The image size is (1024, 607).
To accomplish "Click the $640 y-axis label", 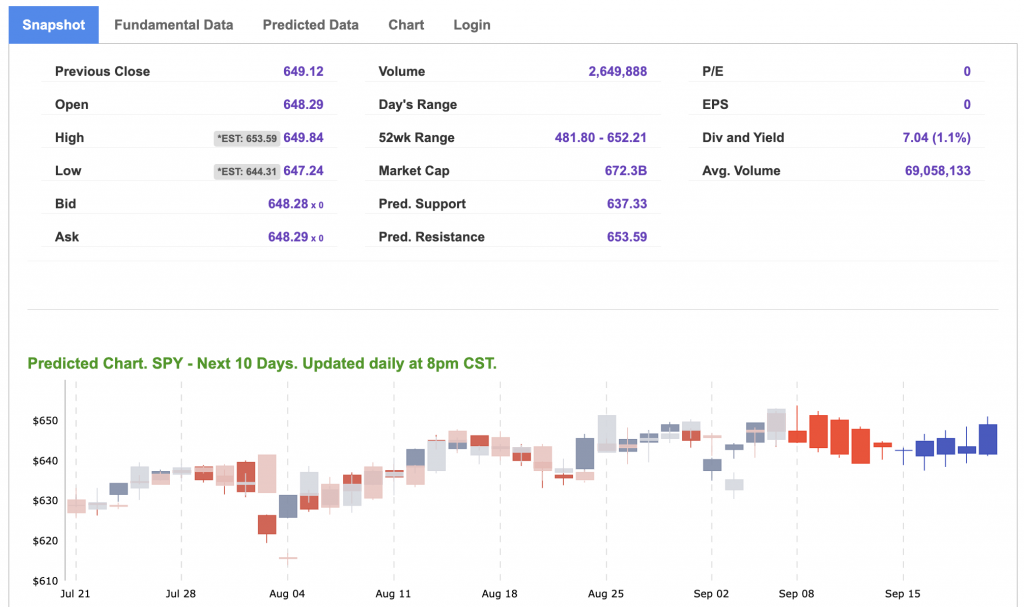I will click(45, 461).
